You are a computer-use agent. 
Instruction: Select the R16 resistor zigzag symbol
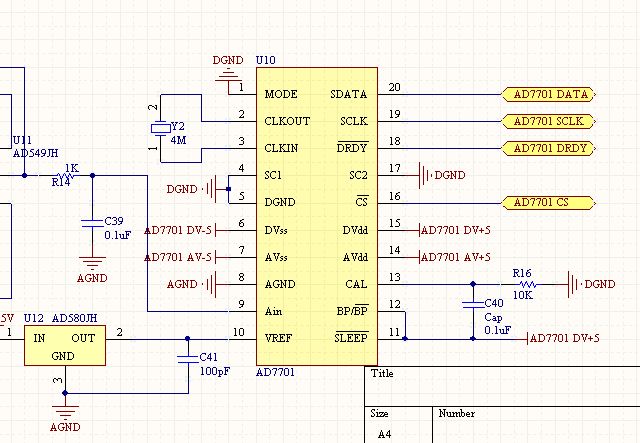click(527, 284)
